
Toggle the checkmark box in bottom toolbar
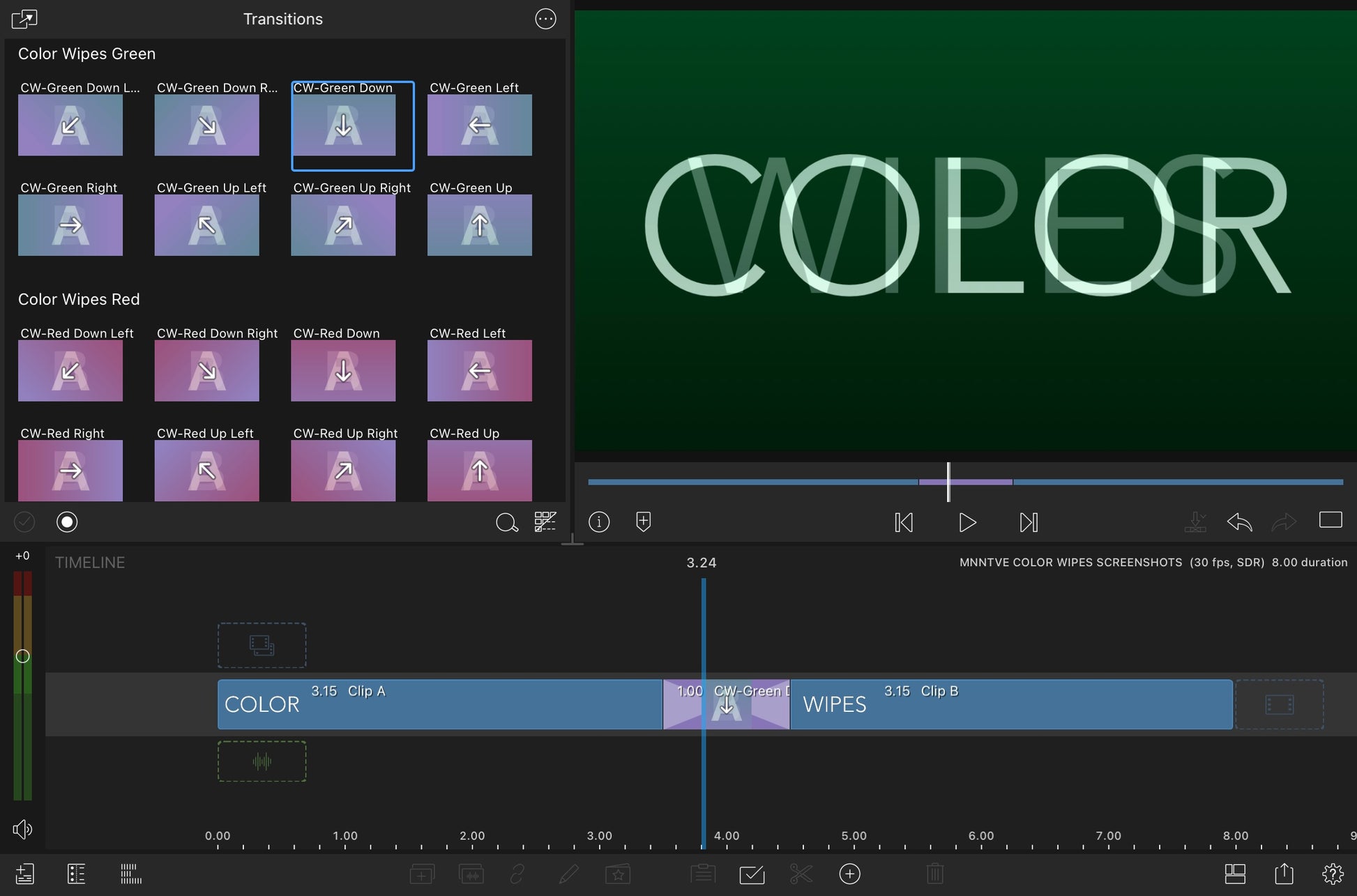(x=752, y=874)
